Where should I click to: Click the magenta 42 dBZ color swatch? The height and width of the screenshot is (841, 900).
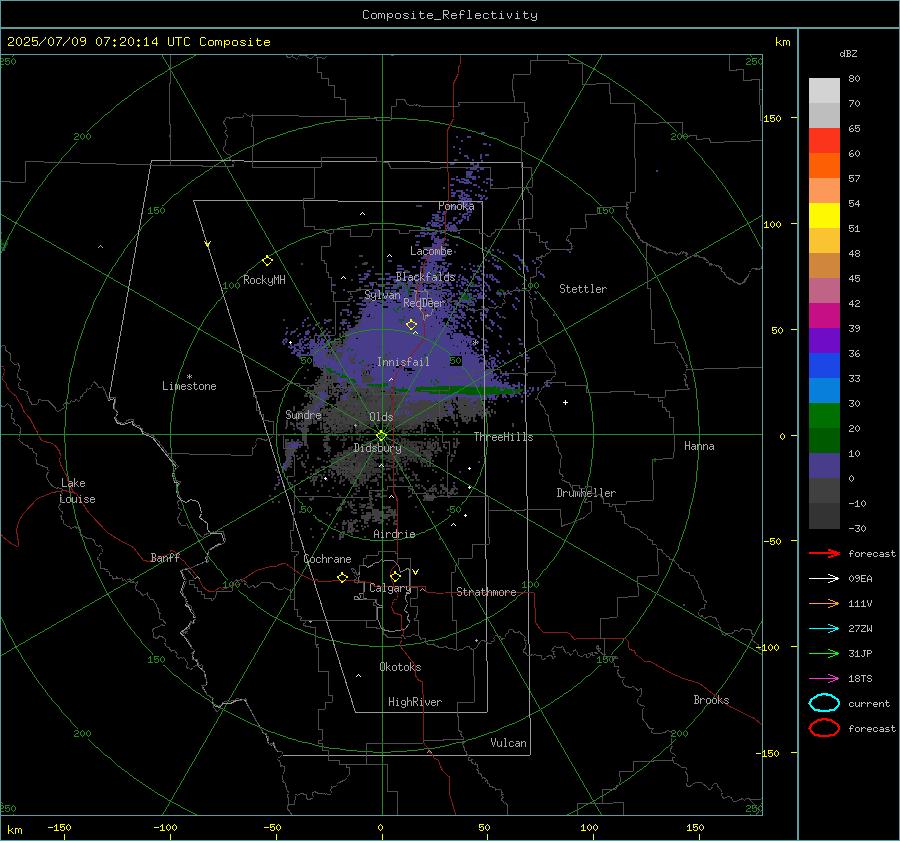point(824,316)
